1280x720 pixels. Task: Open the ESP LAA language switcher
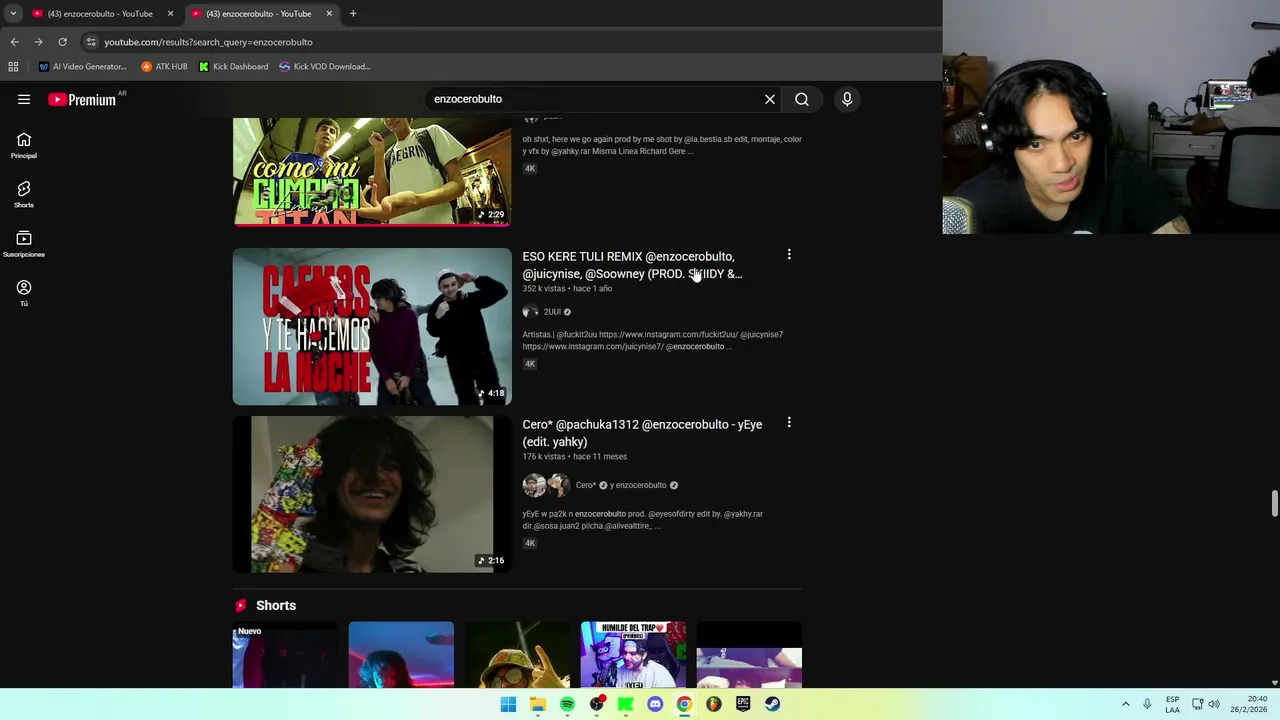[x=1172, y=704]
